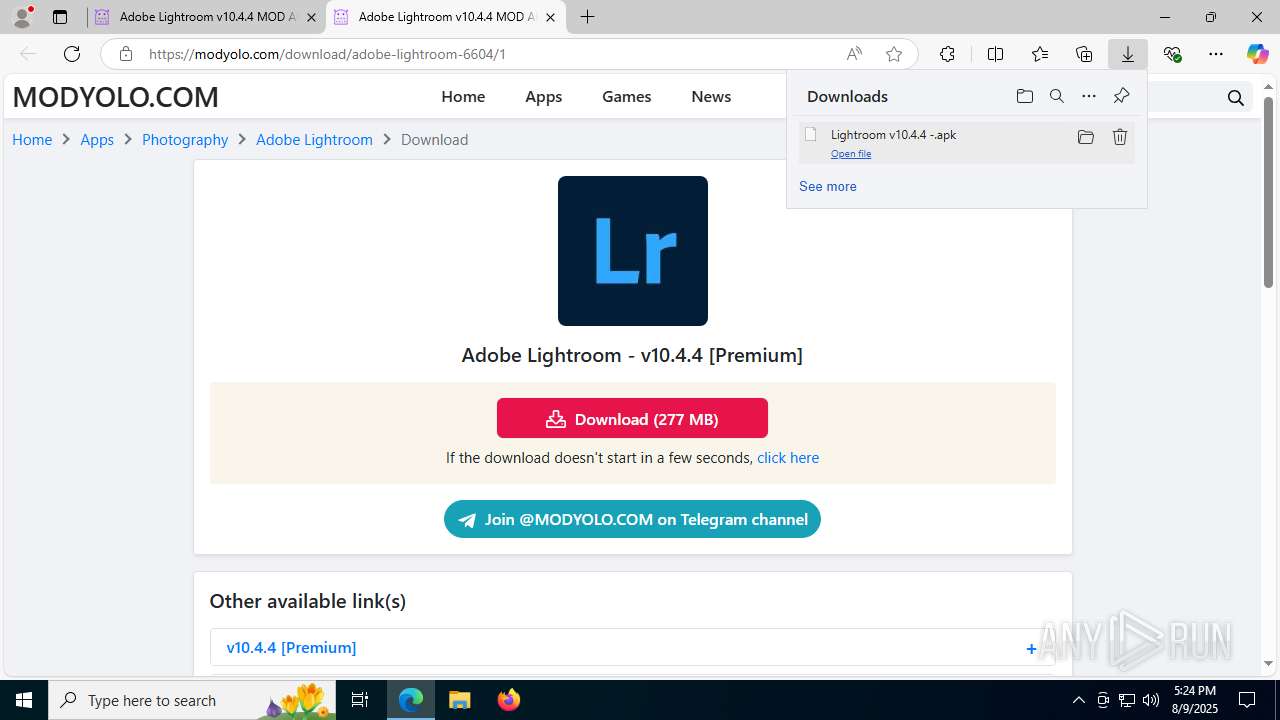Delete Lightroom apk download entry
The height and width of the screenshot is (720, 1280).
pos(1120,137)
